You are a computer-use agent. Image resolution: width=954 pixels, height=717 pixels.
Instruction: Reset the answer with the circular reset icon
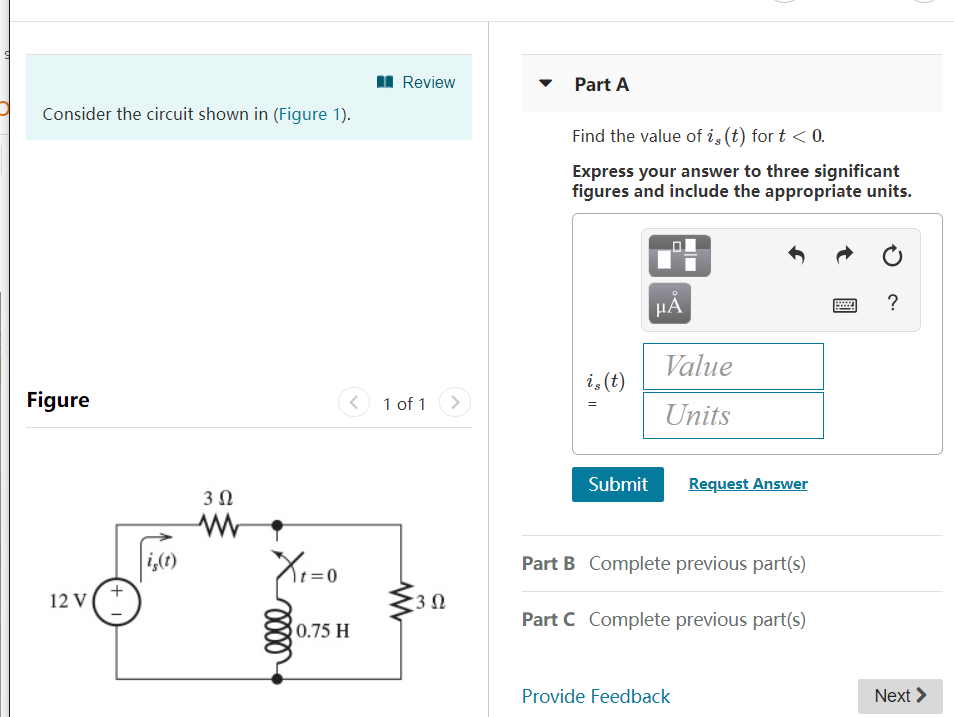point(892,256)
